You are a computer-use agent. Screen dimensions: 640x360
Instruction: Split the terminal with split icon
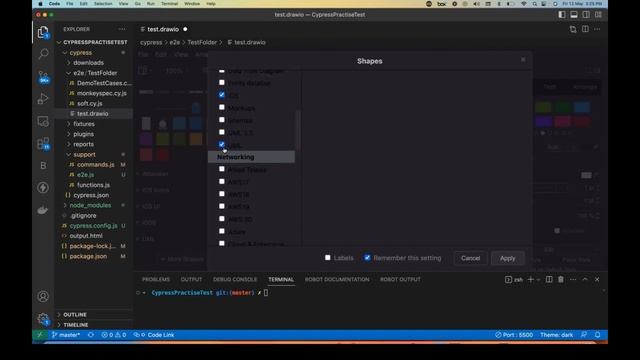click(x=549, y=280)
